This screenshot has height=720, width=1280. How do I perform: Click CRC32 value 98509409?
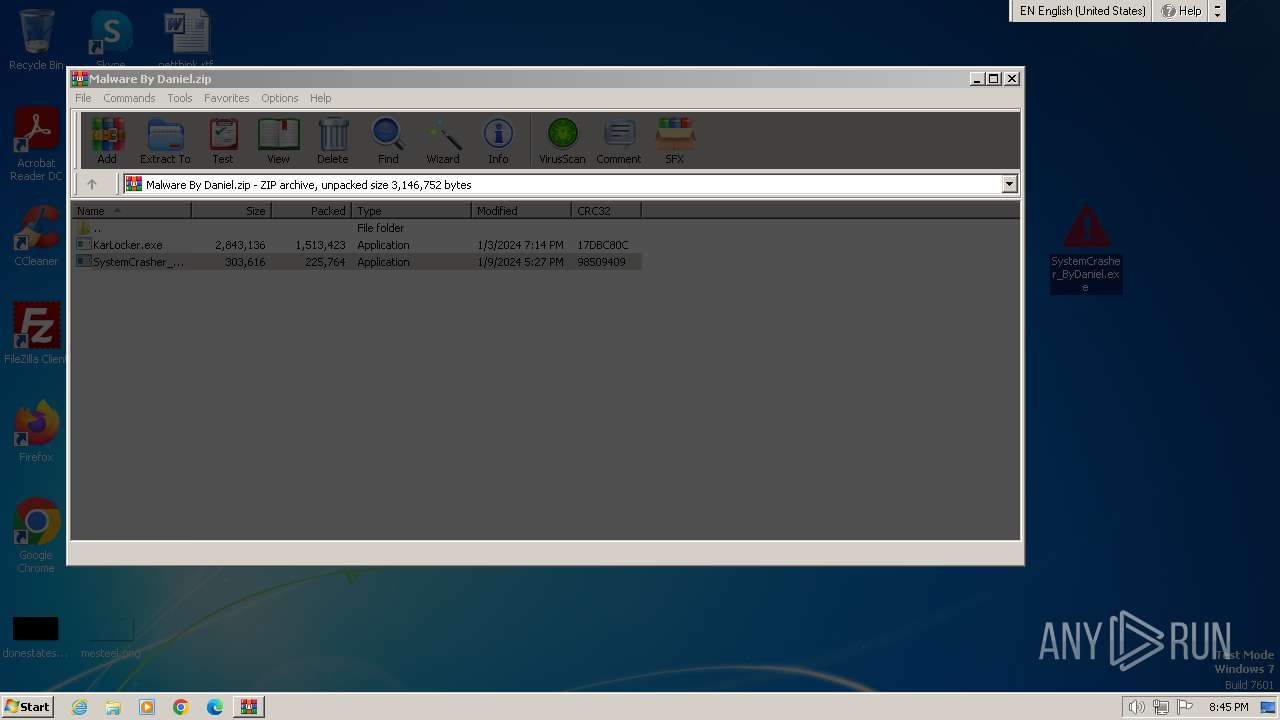tap(601, 262)
